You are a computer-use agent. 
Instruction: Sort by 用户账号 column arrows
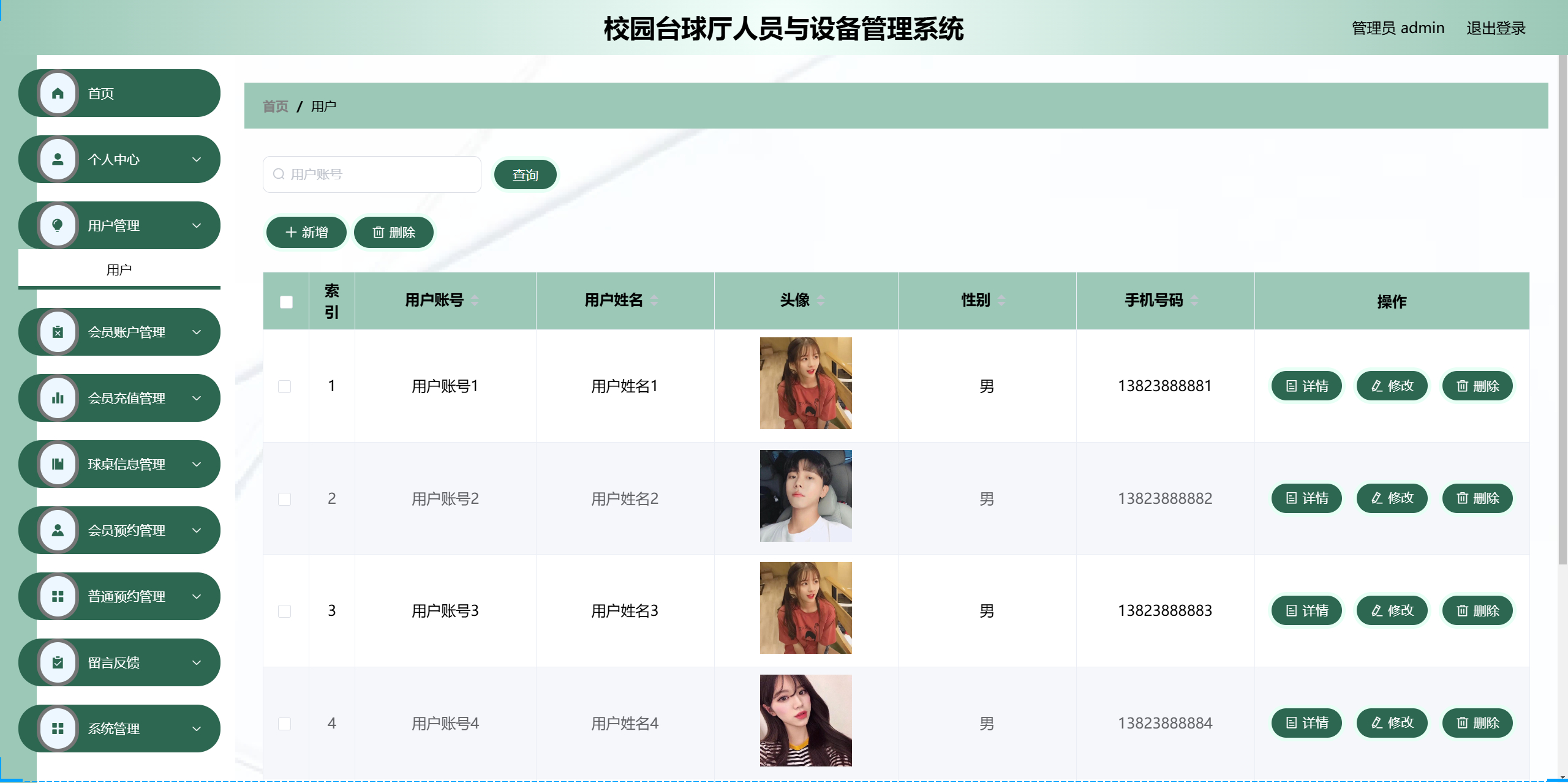coord(475,301)
